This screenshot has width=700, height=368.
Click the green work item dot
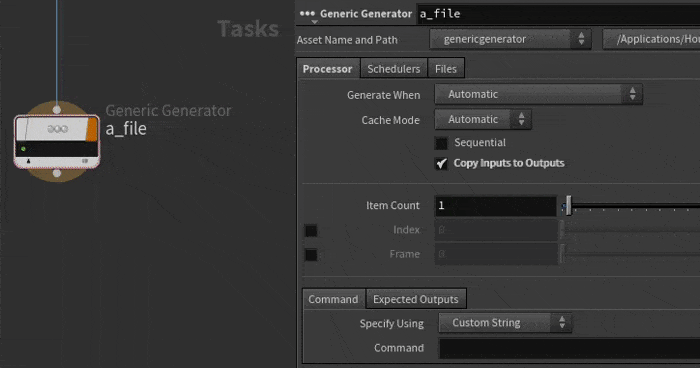pyautogui.click(x=23, y=149)
